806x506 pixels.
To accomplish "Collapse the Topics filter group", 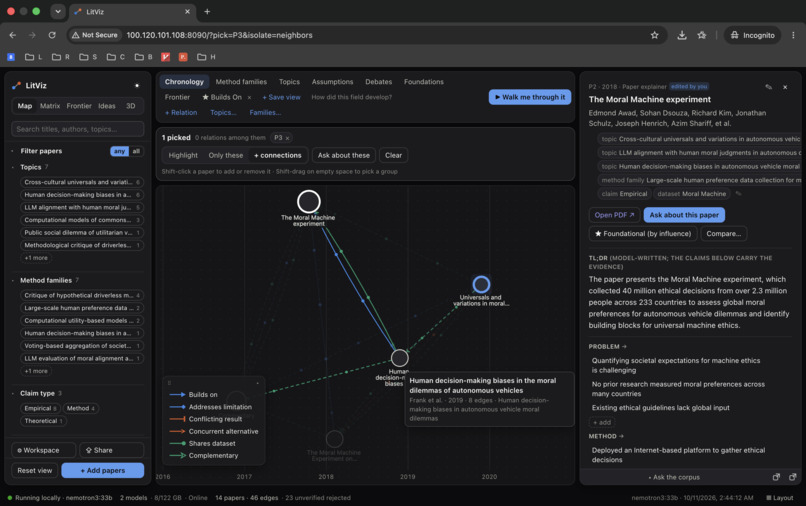I will pyautogui.click(x=13, y=167).
